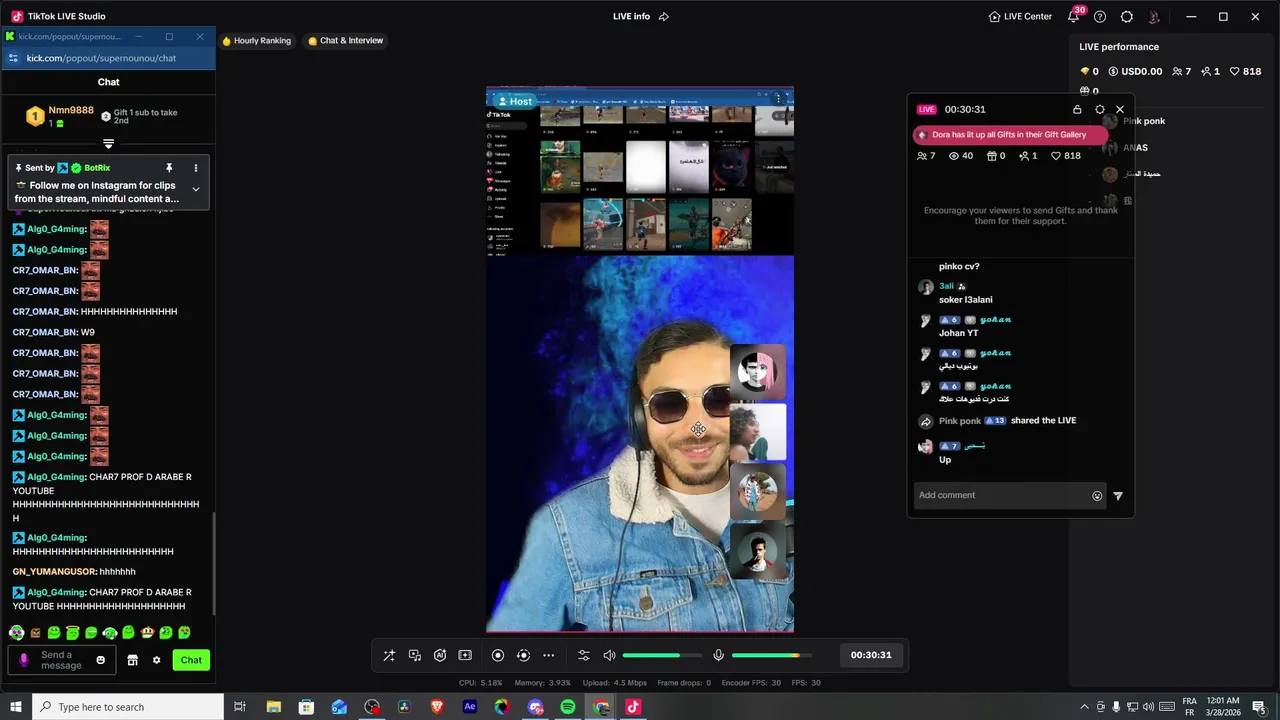Switch to Chat & Interview tab
This screenshot has height=720, width=1280.
coord(346,41)
